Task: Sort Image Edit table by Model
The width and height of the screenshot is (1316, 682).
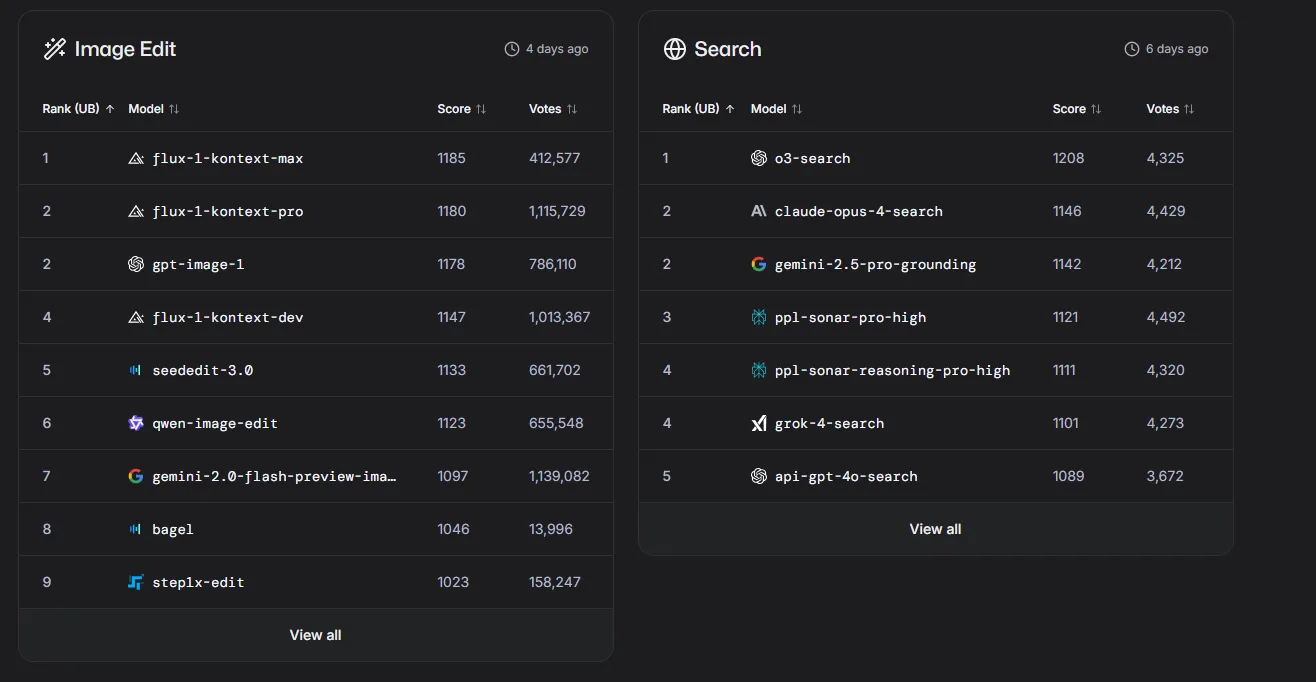Action: 154,109
